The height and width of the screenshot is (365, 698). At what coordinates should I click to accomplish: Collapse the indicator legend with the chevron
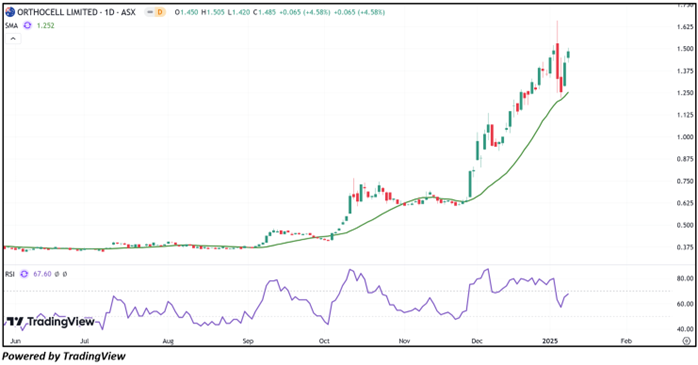(x=13, y=39)
